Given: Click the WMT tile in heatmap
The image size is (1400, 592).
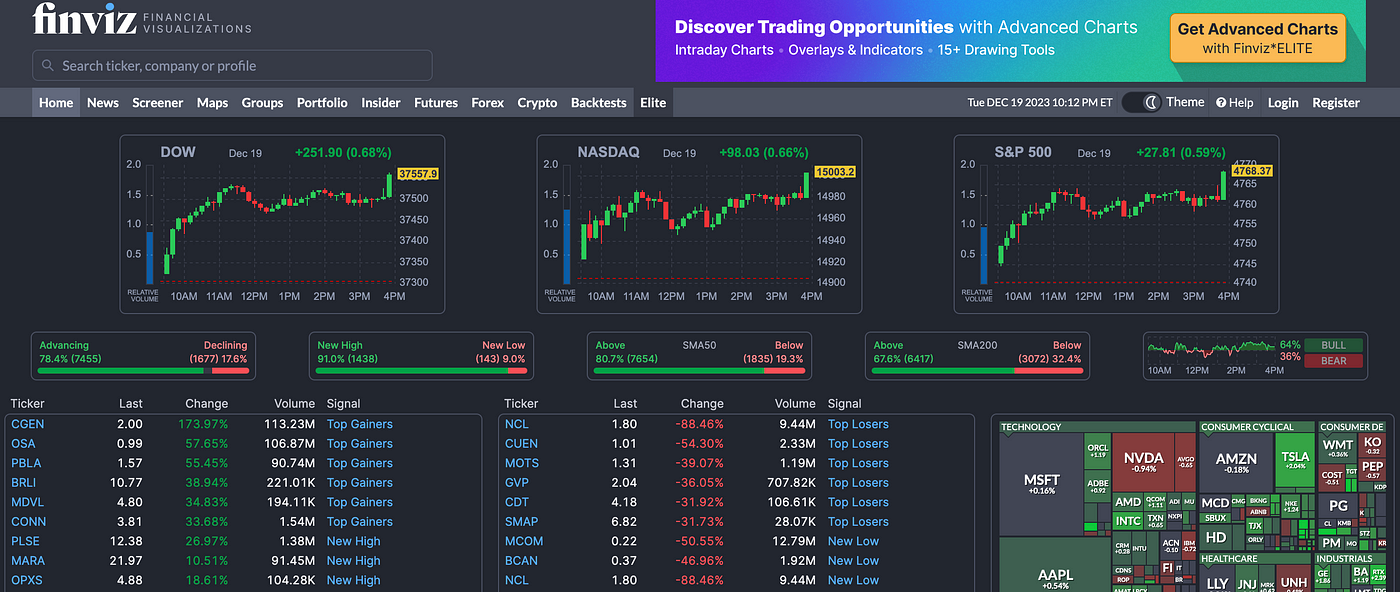Looking at the screenshot, I should coord(1338,447).
